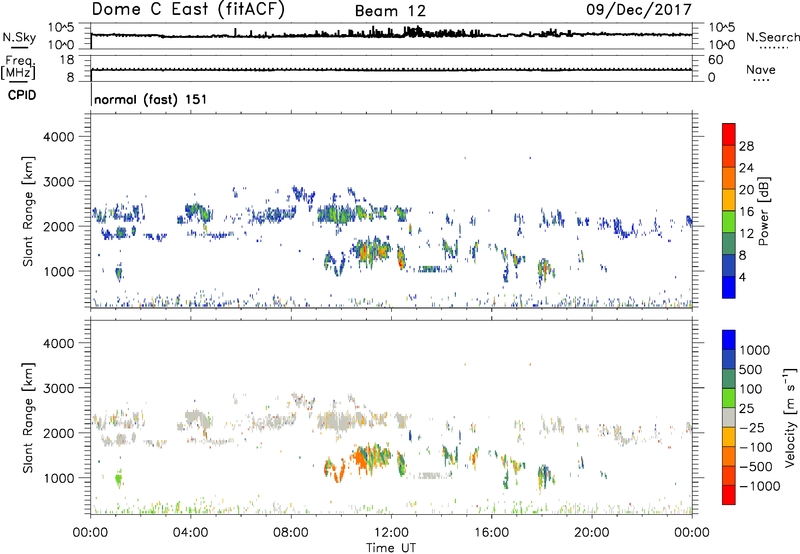800x554 pixels.
Task: Click the green velocity patch near 01:00
Action: click(119, 479)
